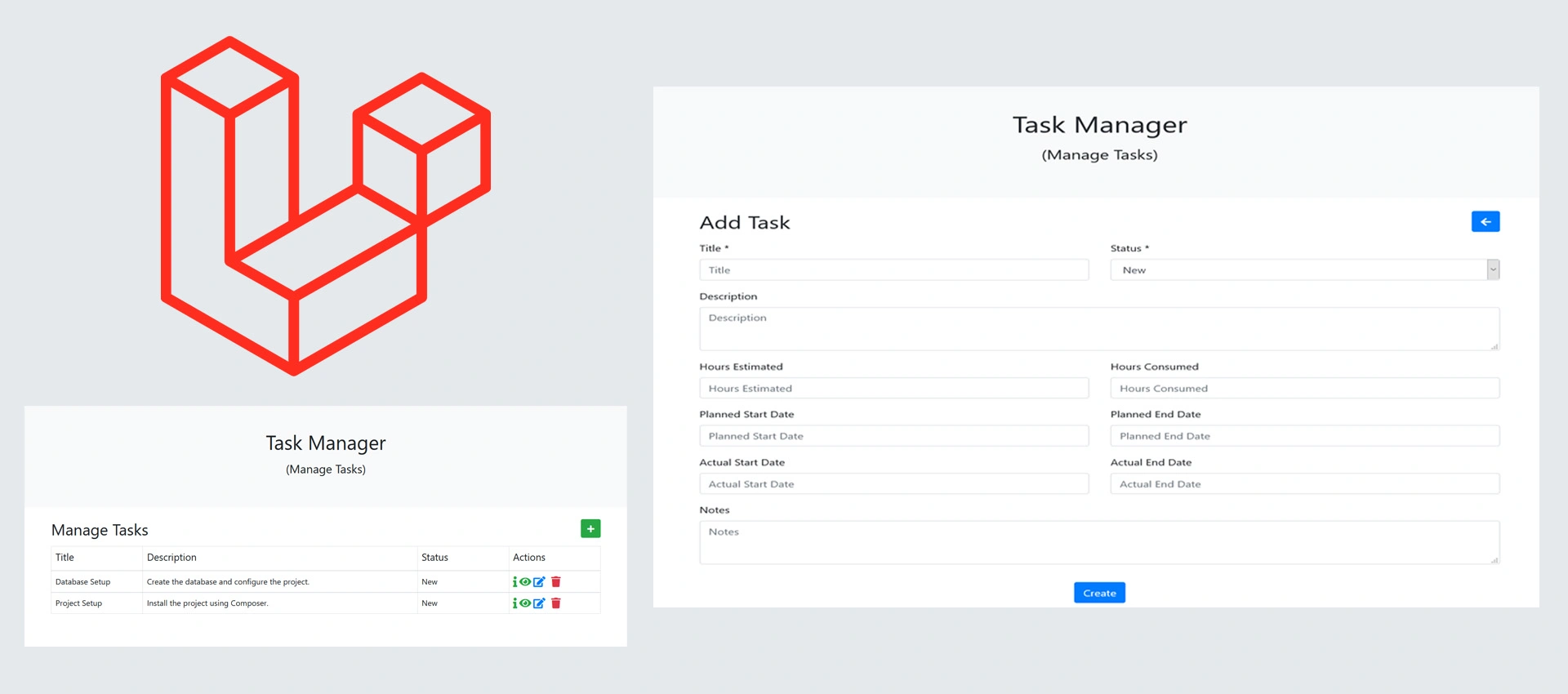The height and width of the screenshot is (694, 1568).
Task: Click info icon in Database Setup row
Action: pos(514,582)
